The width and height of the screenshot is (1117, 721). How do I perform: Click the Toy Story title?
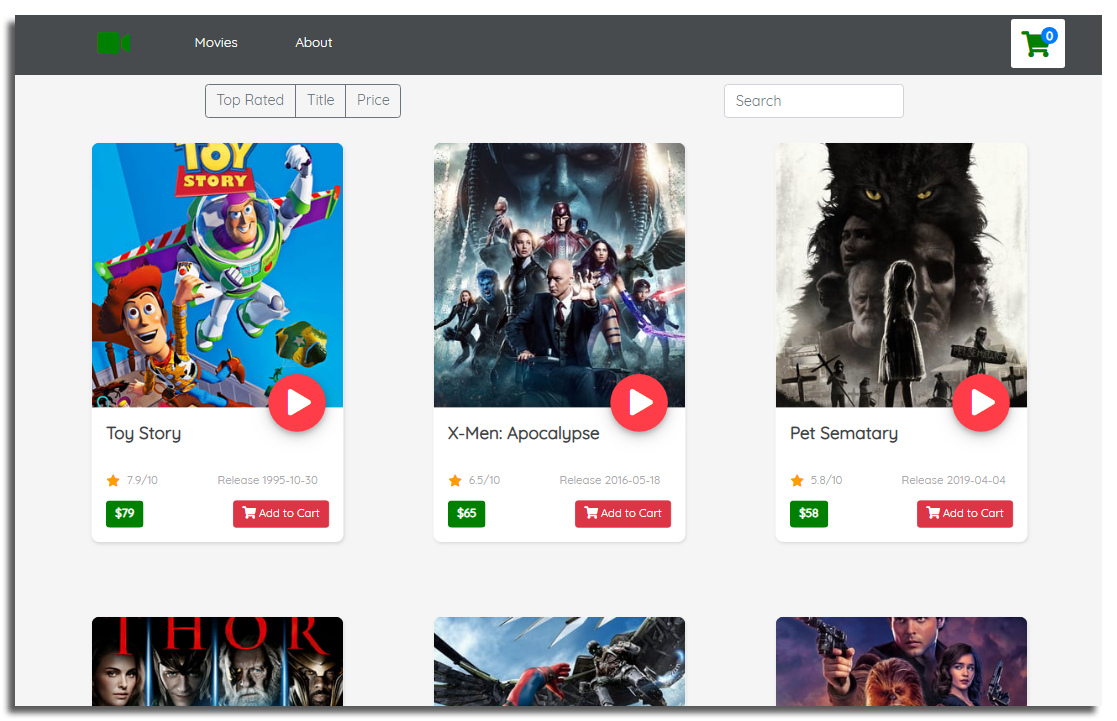(x=143, y=433)
